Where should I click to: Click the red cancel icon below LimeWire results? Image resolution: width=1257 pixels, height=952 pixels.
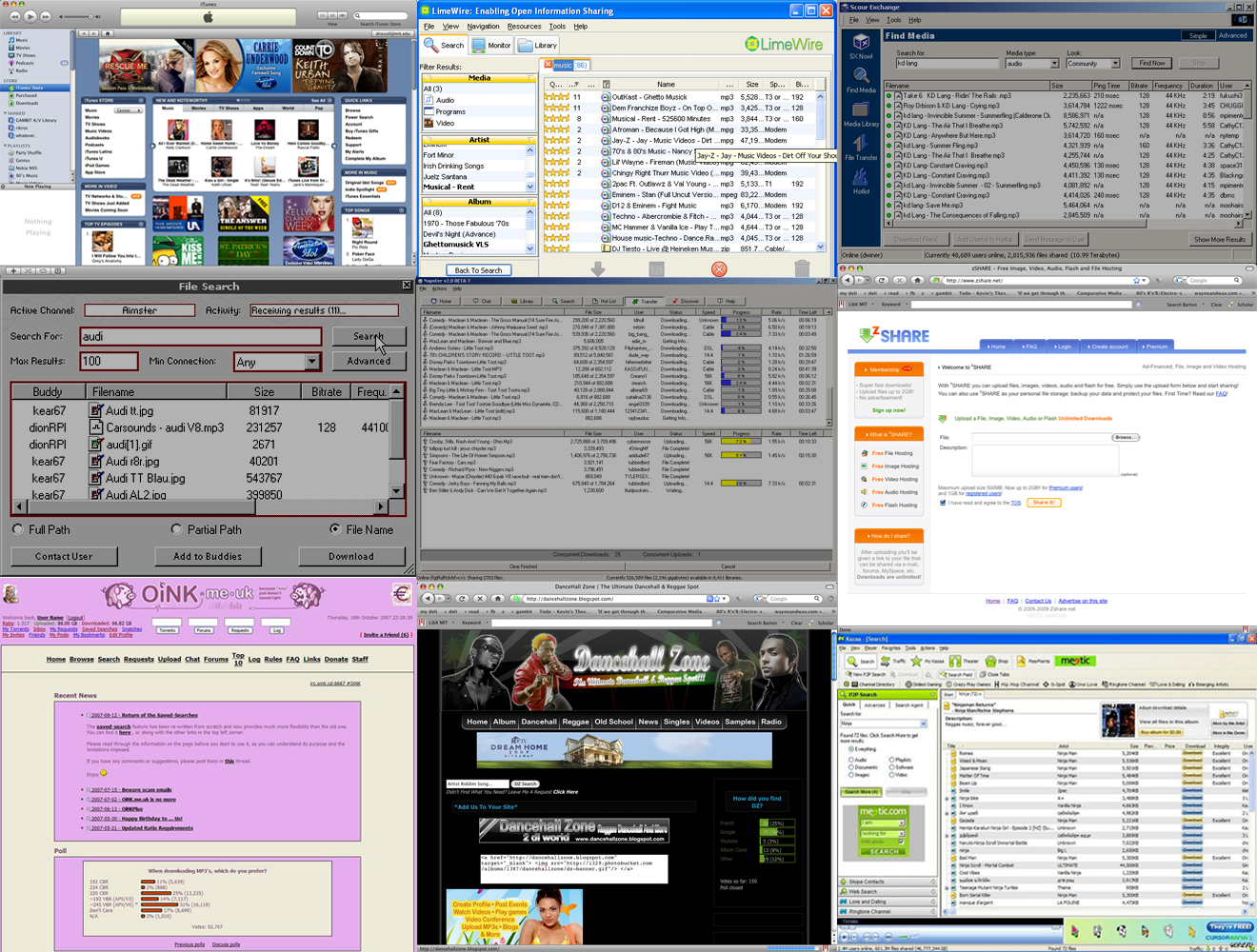click(x=719, y=269)
